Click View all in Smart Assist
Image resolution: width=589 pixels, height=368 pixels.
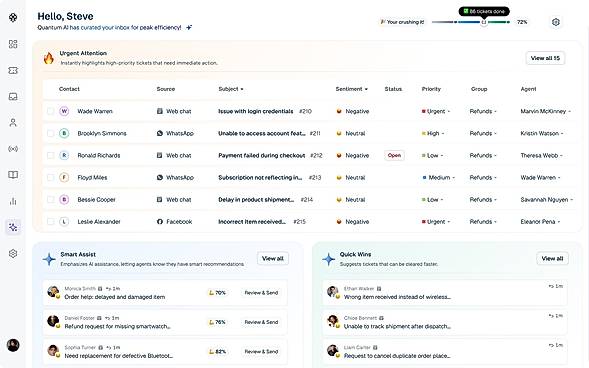(273, 258)
